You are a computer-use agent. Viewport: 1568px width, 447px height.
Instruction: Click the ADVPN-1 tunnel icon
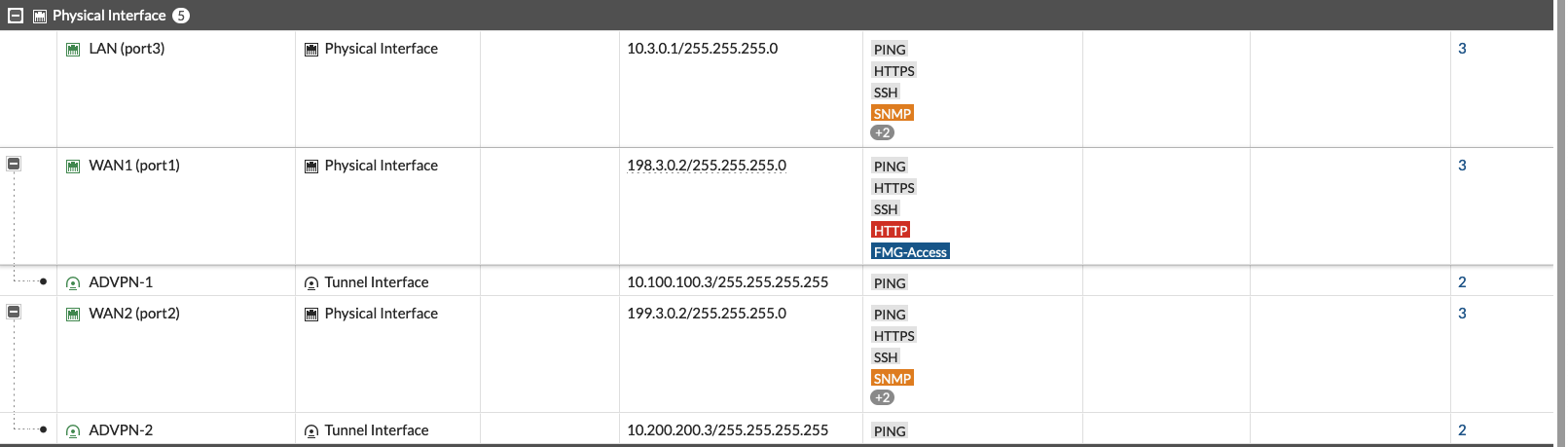pyautogui.click(x=73, y=282)
